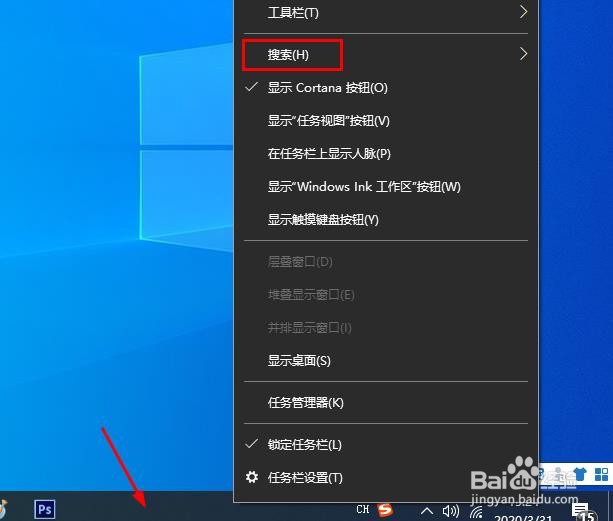Click the Sogou input method tray icon
The width and height of the screenshot is (613, 521).
click(385, 510)
